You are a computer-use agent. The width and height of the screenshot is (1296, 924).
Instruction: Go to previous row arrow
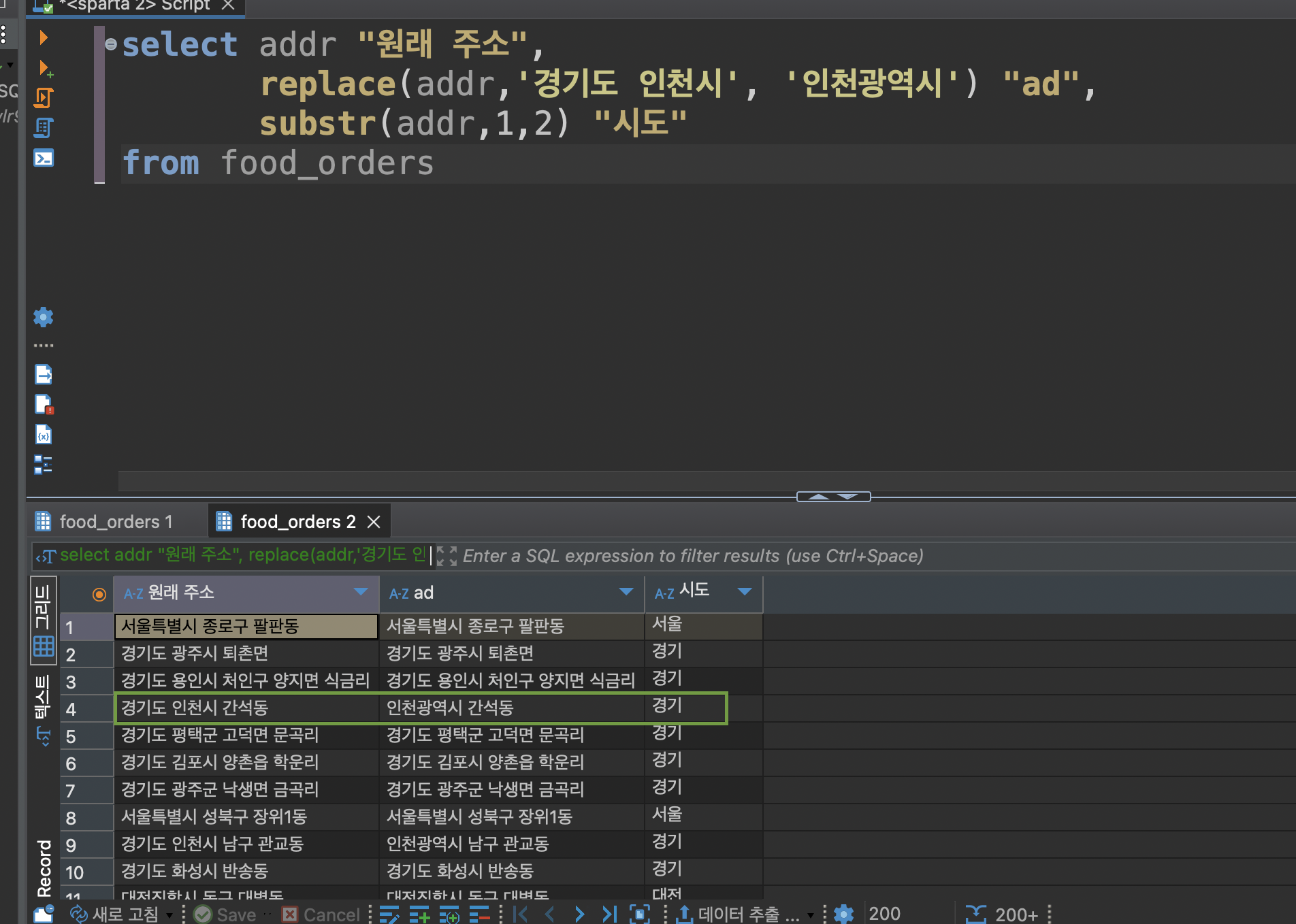(550, 914)
